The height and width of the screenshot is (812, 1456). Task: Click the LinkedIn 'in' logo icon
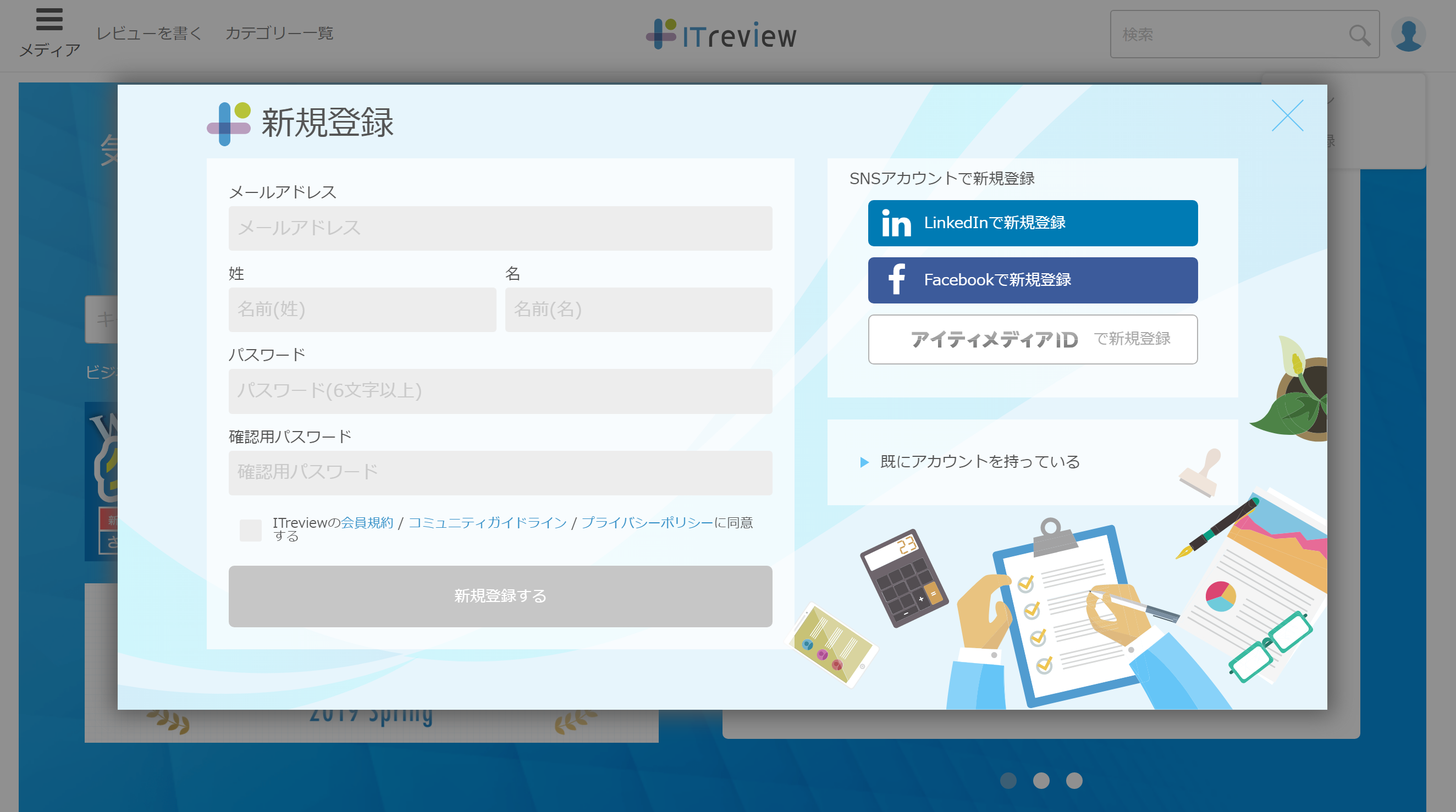pos(896,223)
